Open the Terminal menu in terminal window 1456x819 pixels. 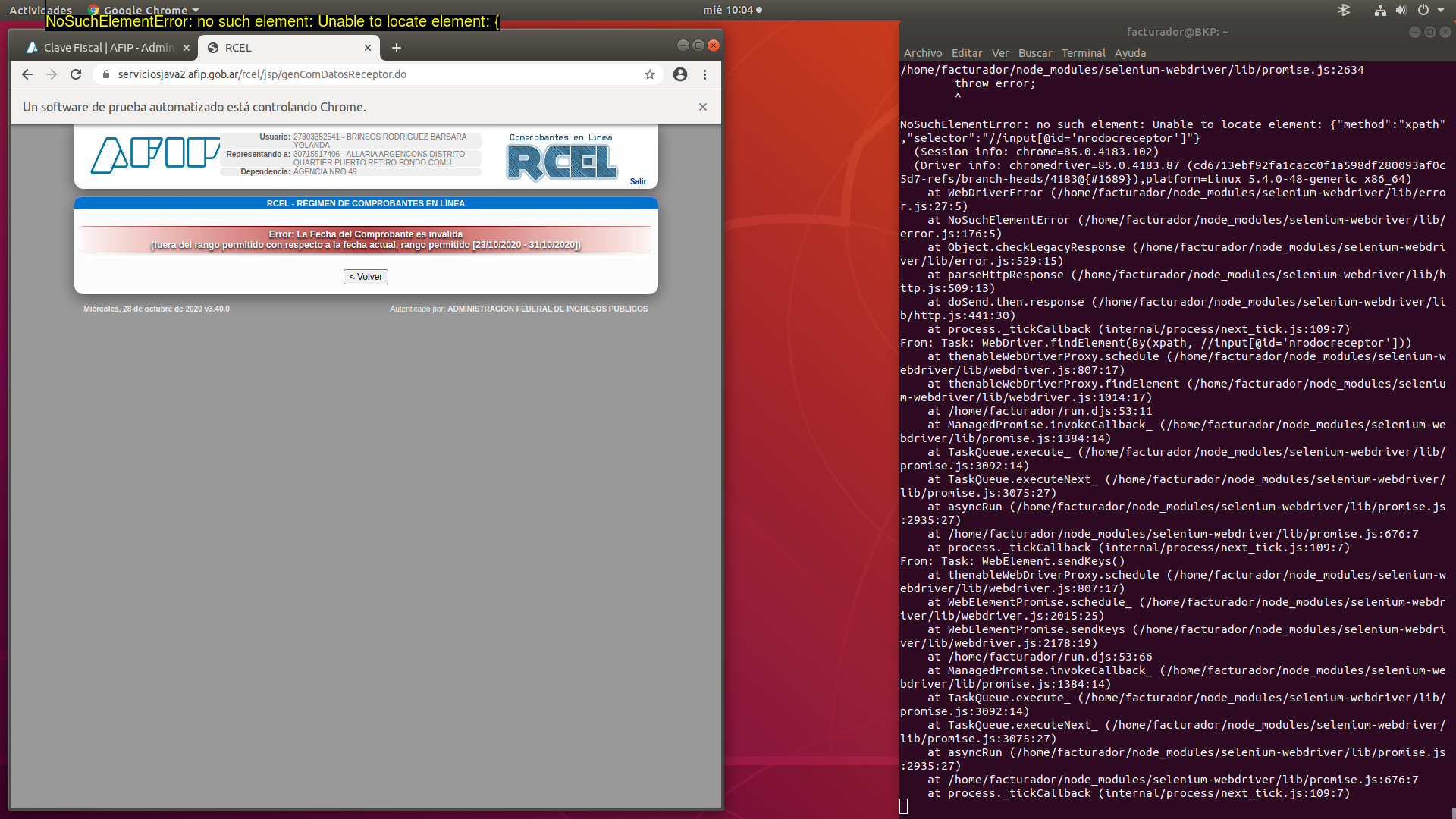tap(1084, 53)
